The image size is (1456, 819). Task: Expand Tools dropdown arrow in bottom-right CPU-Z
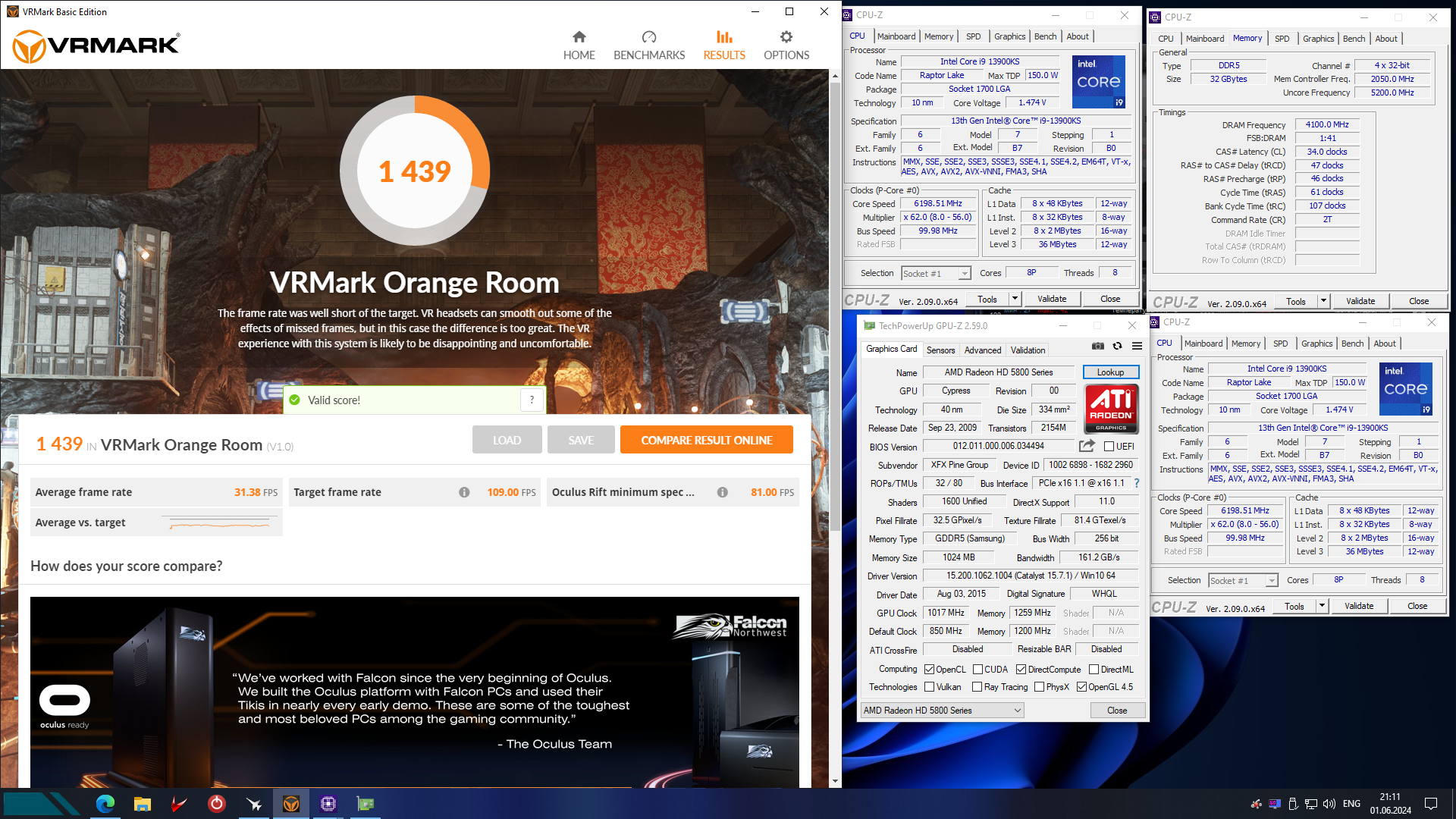tap(1323, 607)
